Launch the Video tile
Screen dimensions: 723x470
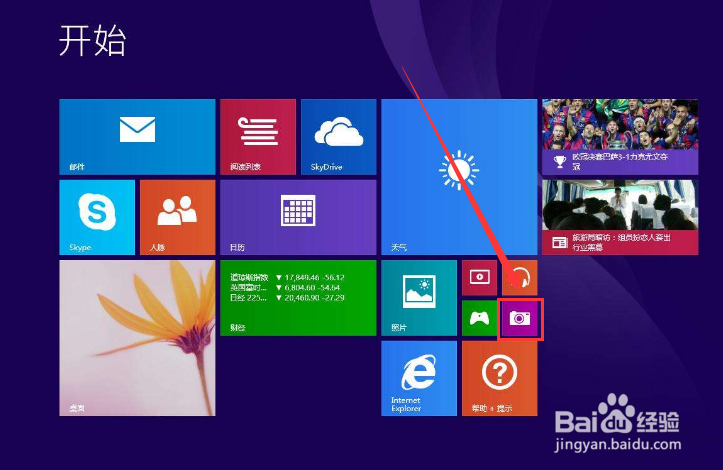tap(480, 278)
